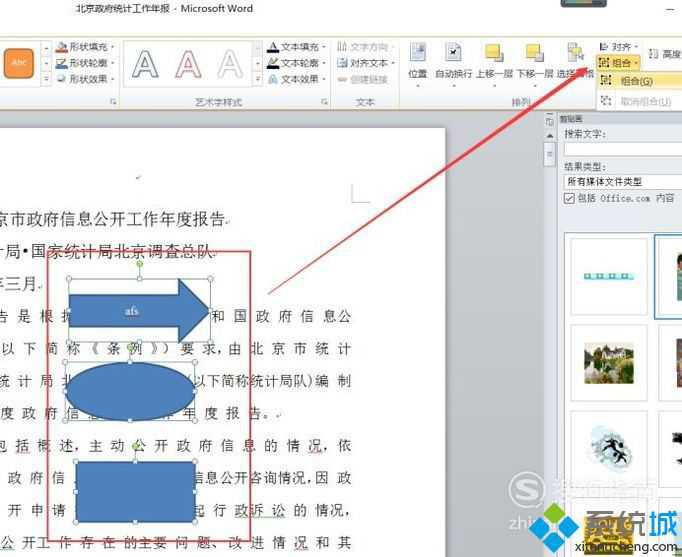The height and width of the screenshot is (557, 682).
Task: Select the blue right arrow shape
Action: pyautogui.click(x=138, y=311)
